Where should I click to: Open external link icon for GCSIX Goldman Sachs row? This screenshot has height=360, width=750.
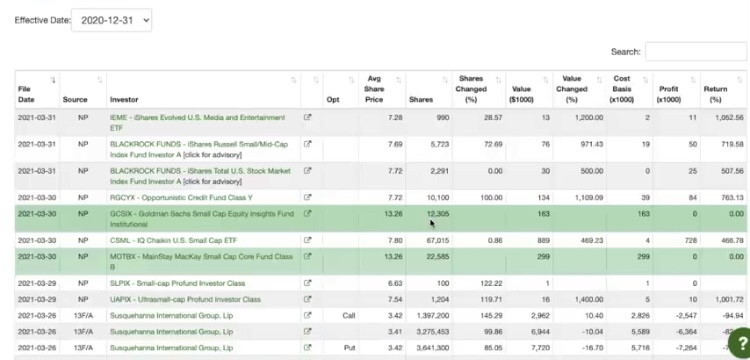308,214
